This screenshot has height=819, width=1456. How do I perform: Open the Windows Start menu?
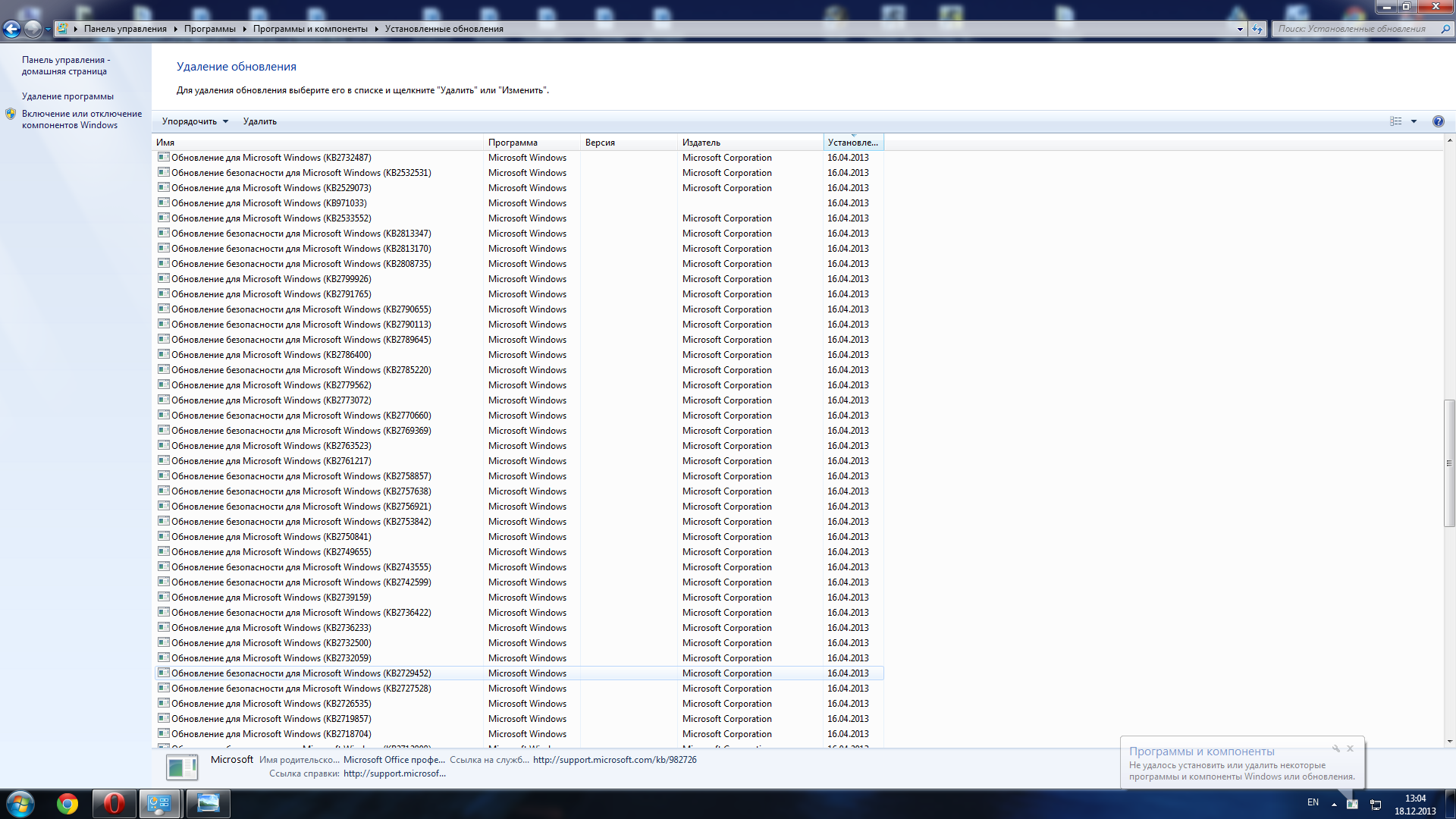click(x=20, y=804)
